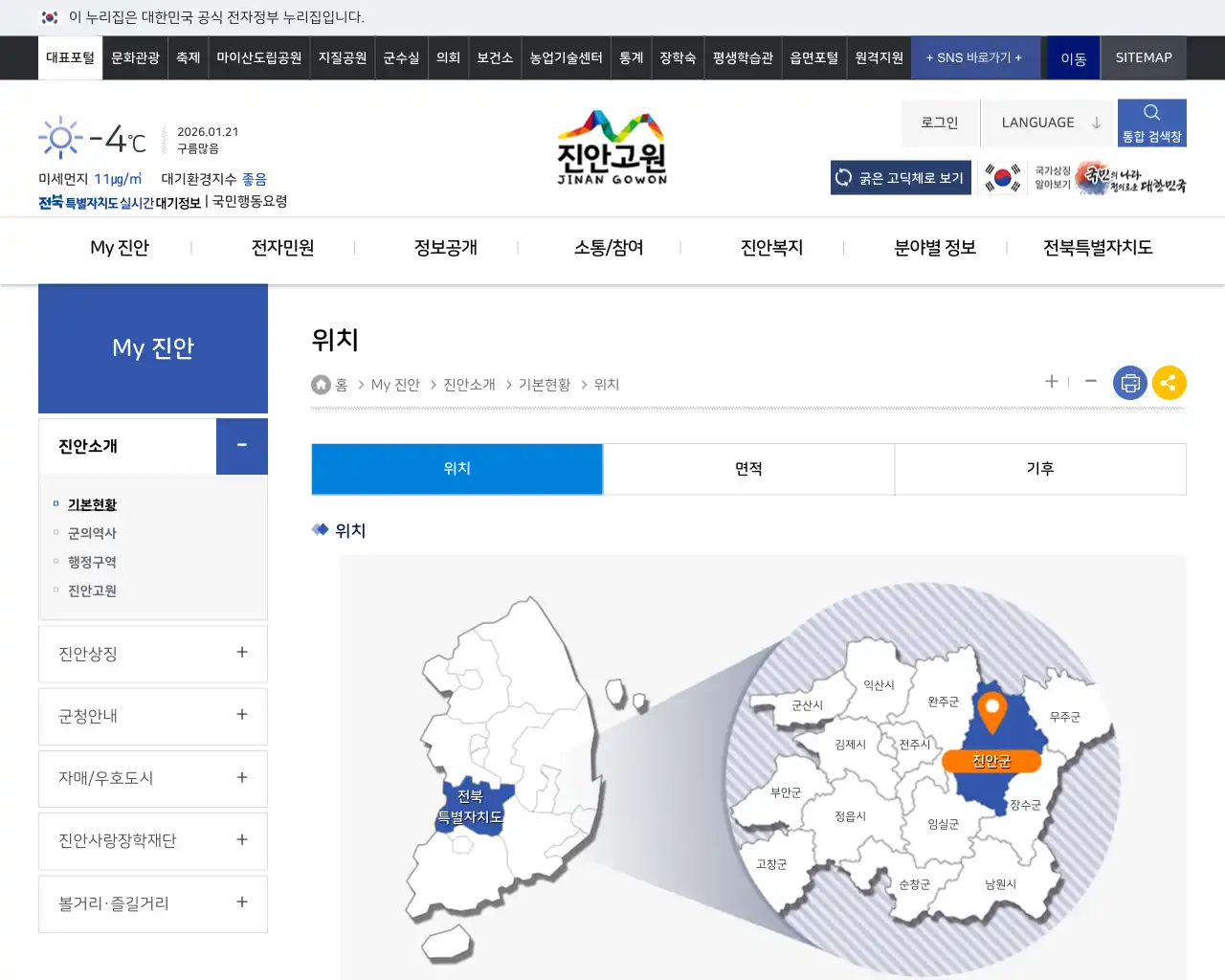Click the 진안고원 Jinan Gowon logo

611,147
